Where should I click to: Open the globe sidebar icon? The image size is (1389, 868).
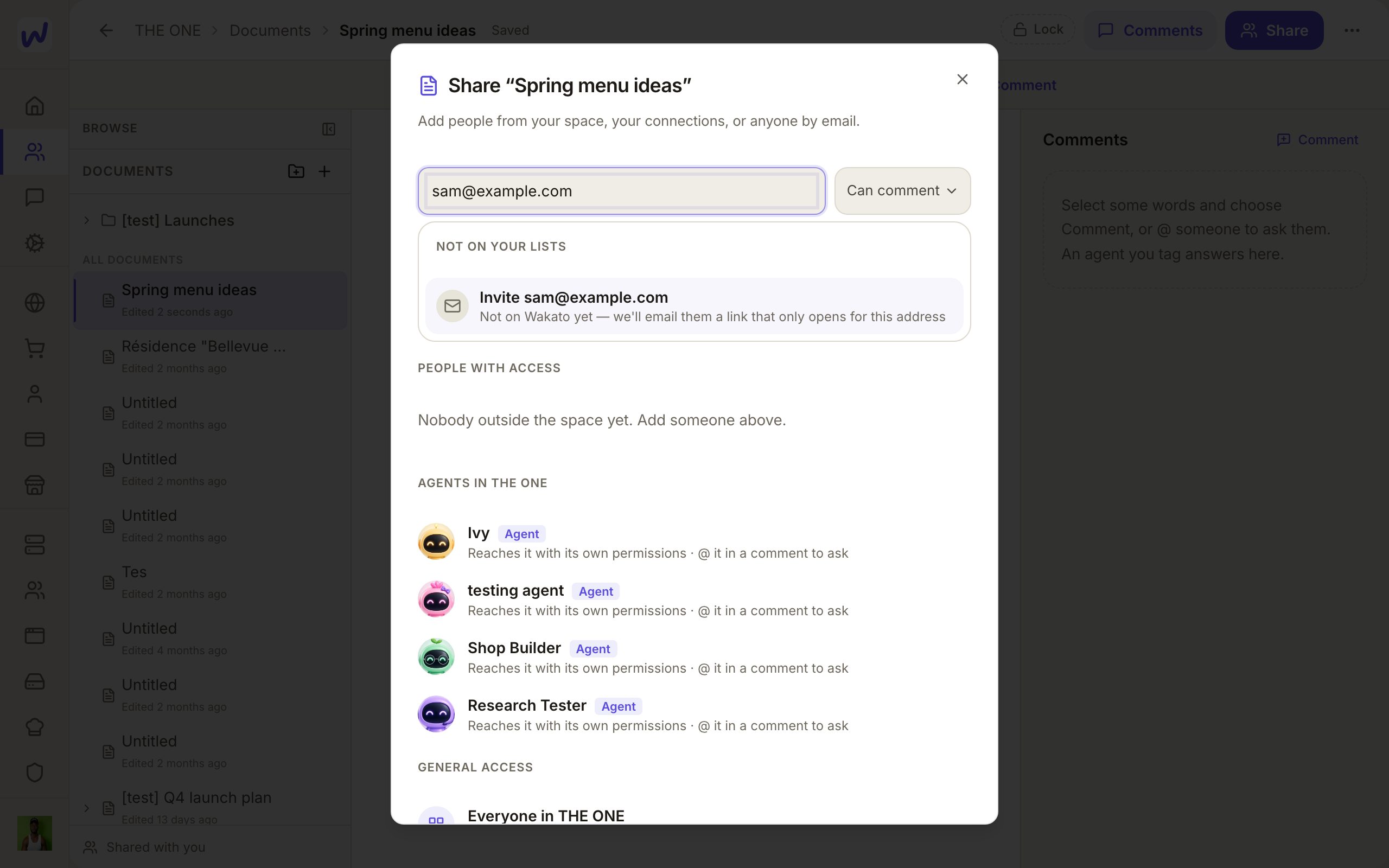click(x=34, y=303)
